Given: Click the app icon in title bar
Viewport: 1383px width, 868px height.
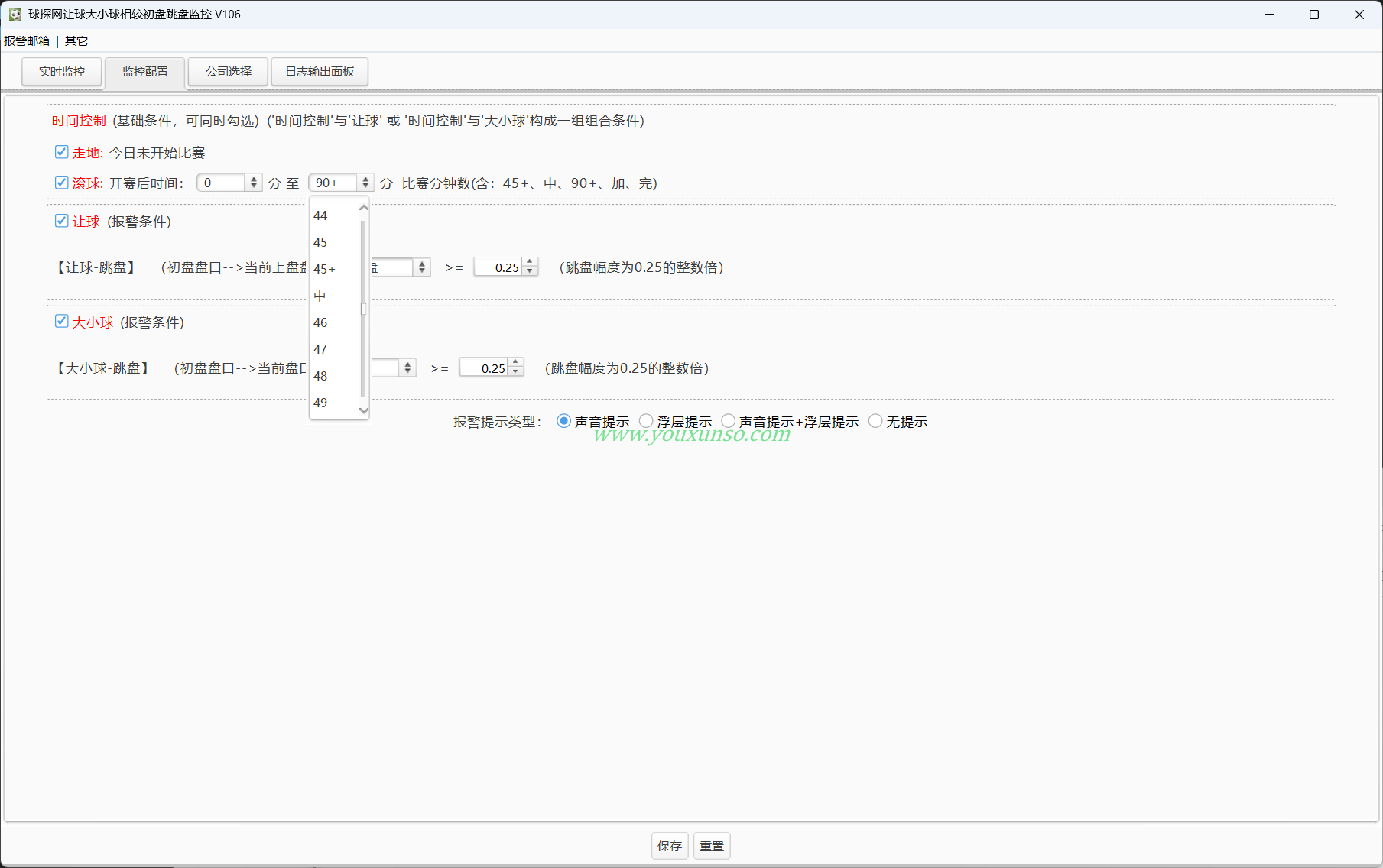Looking at the screenshot, I should click(x=15, y=15).
